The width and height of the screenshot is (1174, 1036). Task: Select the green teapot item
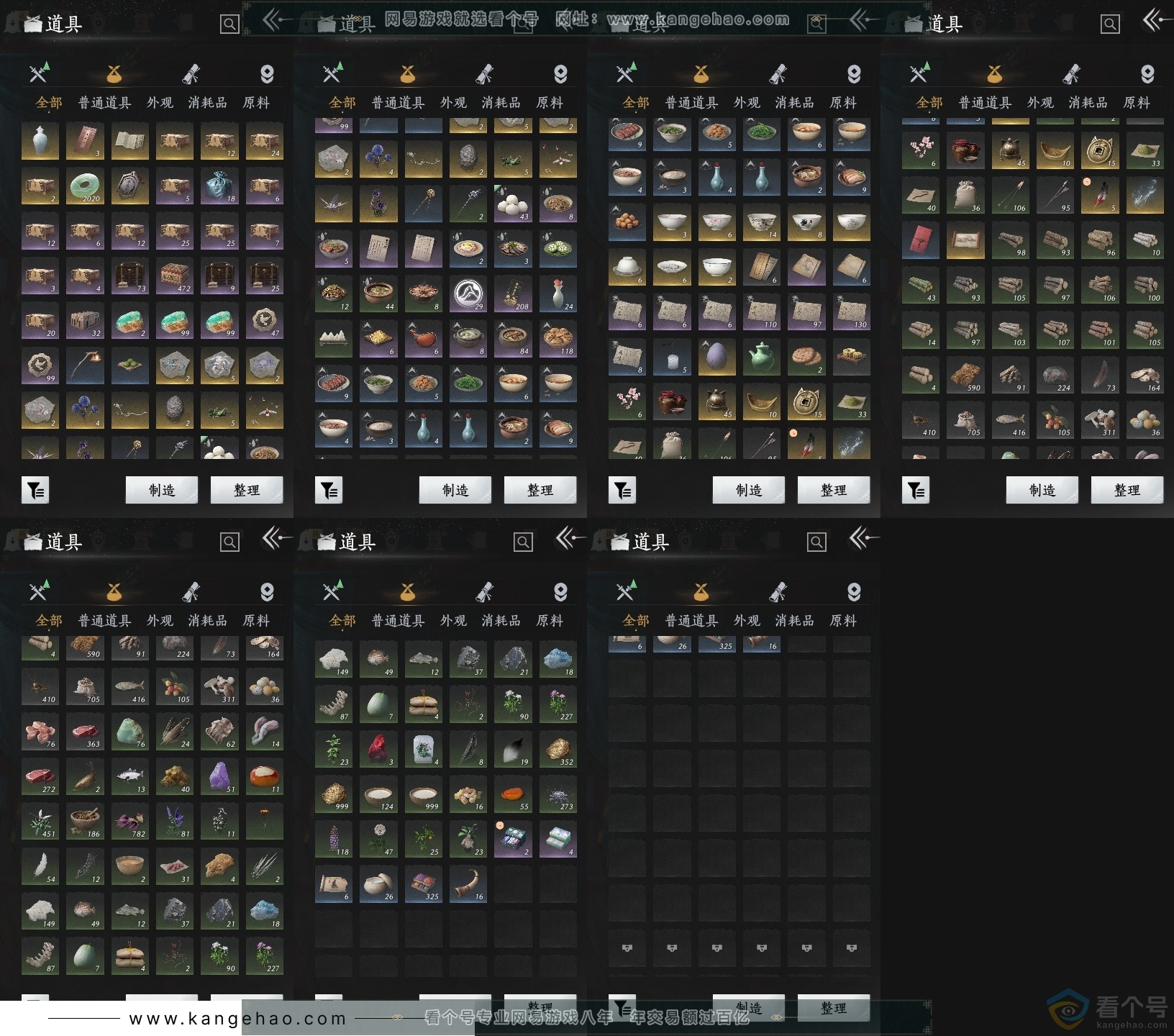762,357
